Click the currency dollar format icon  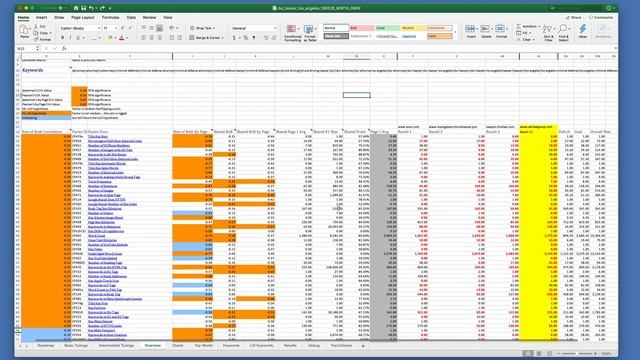tap(234, 38)
